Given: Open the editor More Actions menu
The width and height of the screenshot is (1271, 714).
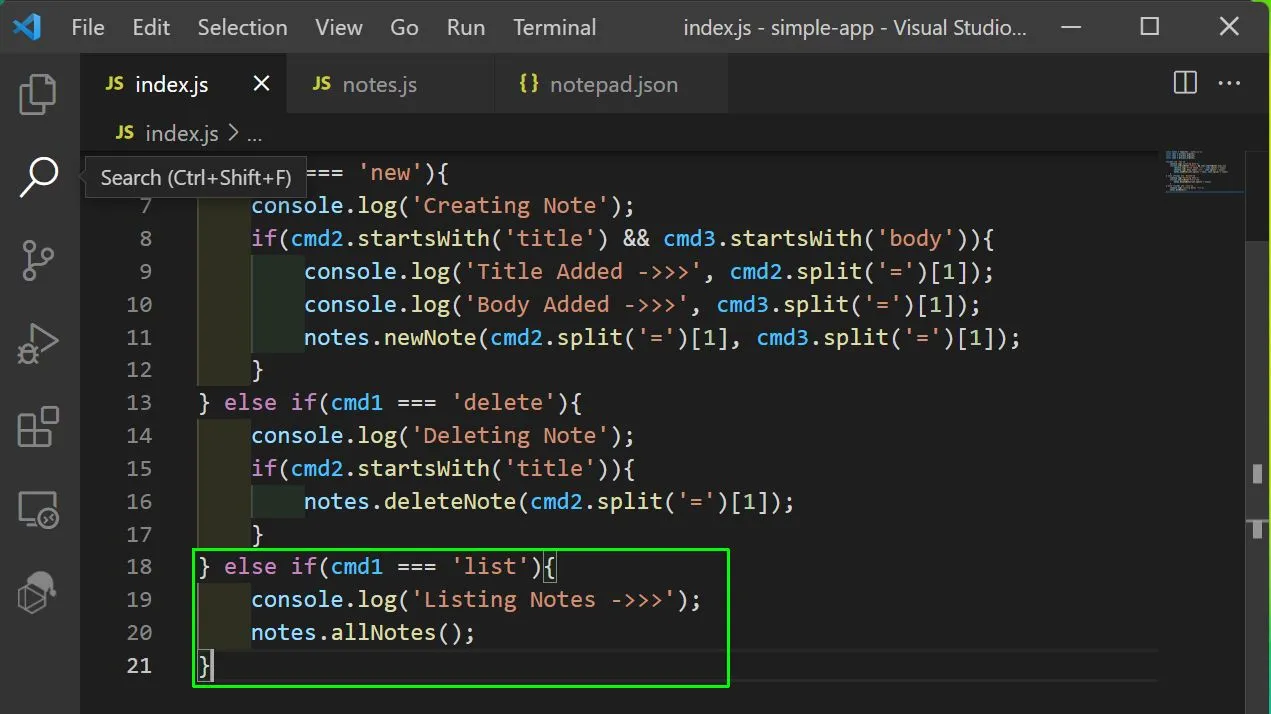Looking at the screenshot, I should [x=1229, y=84].
